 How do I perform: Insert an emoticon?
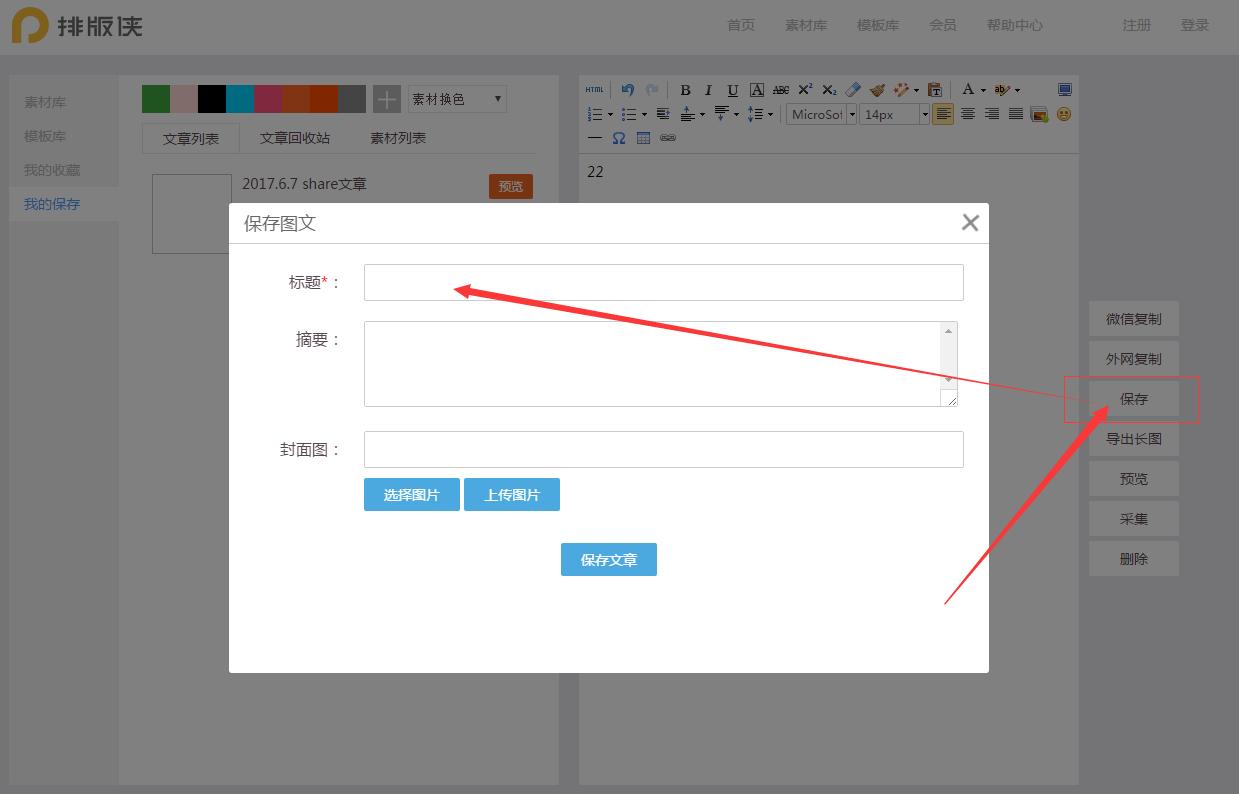pos(1063,113)
